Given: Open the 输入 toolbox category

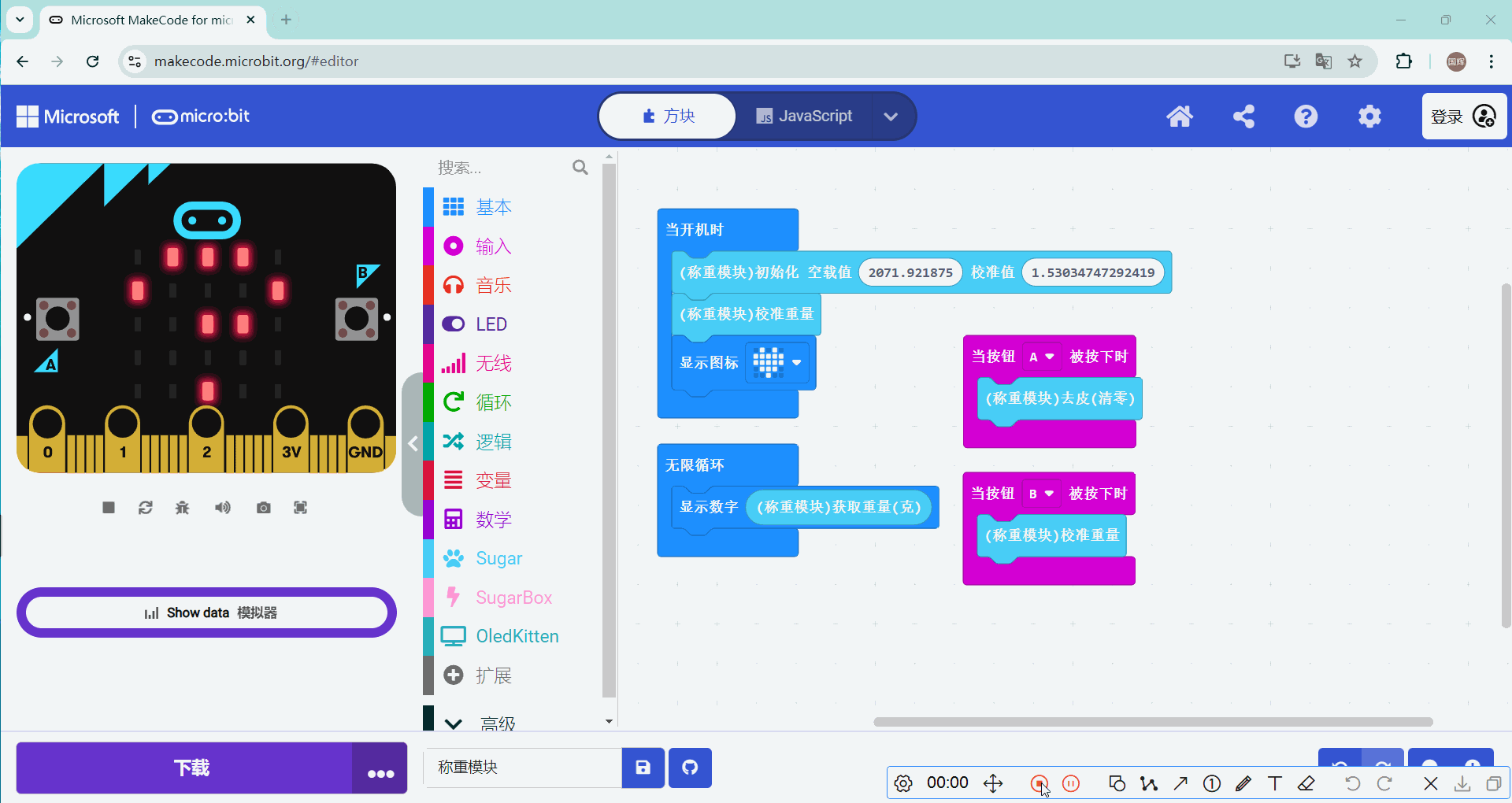Looking at the screenshot, I should [x=513, y=246].
